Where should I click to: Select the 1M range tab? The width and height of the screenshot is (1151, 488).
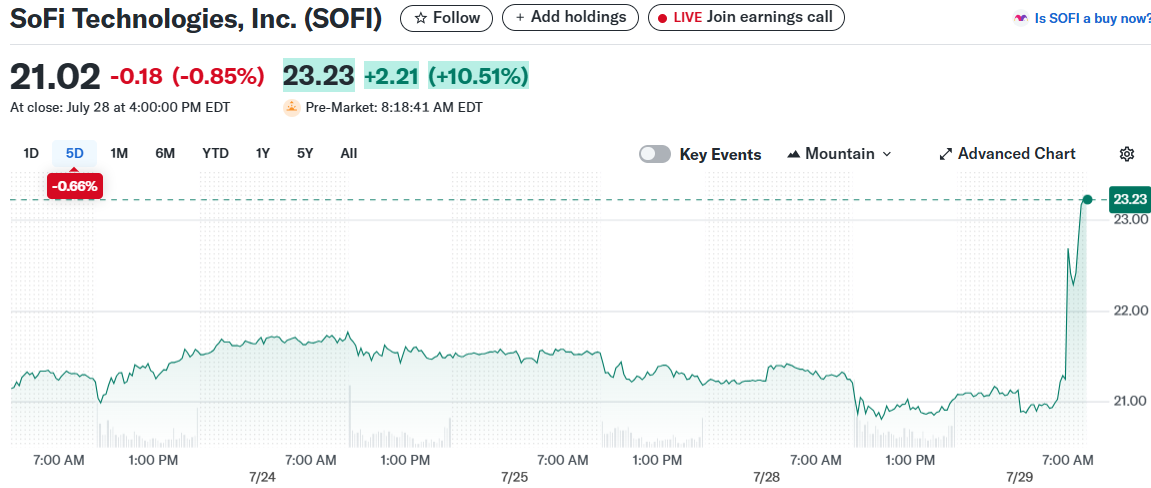[119, 153]
